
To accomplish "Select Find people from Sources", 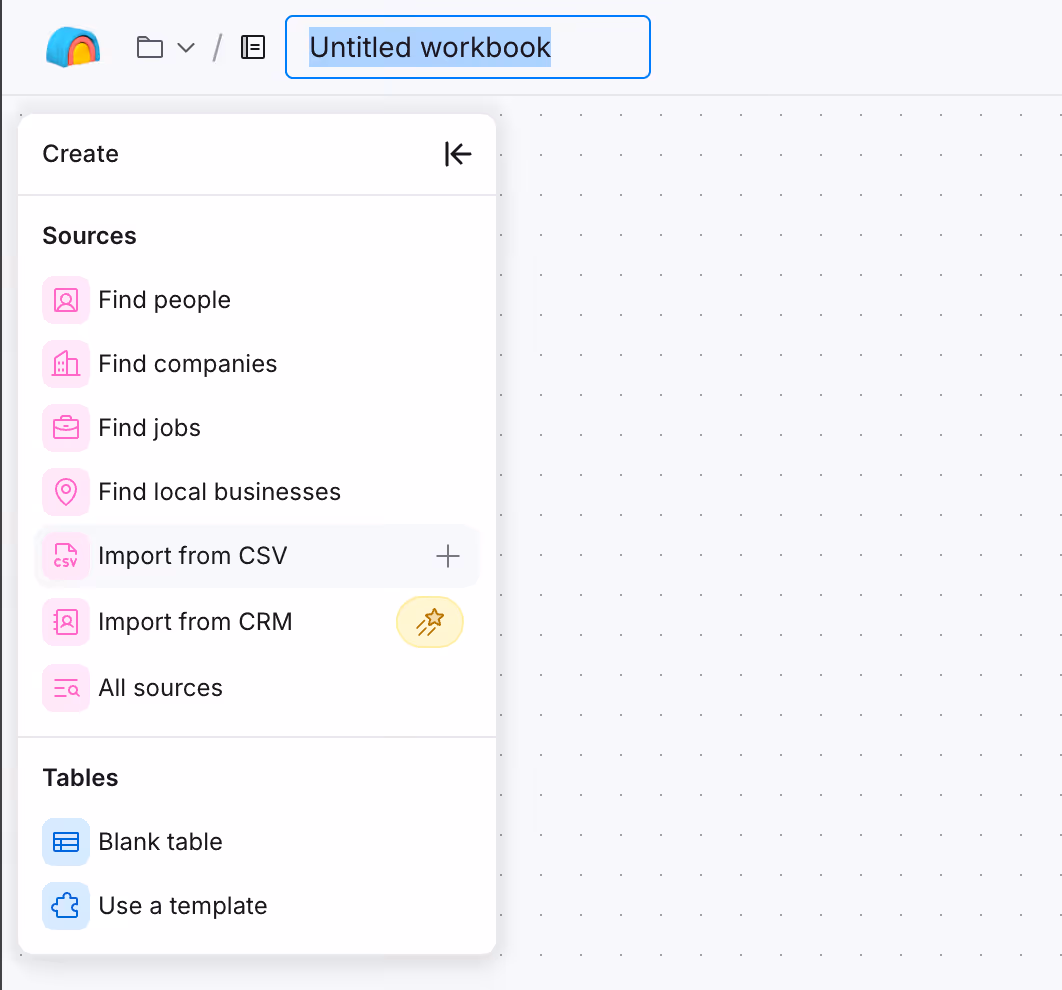I will tap(164, 299).
